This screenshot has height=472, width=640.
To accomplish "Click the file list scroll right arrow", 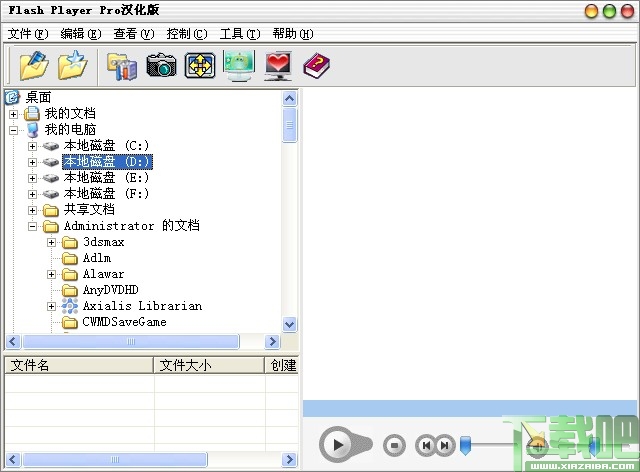I will click(x=289, y=459).
